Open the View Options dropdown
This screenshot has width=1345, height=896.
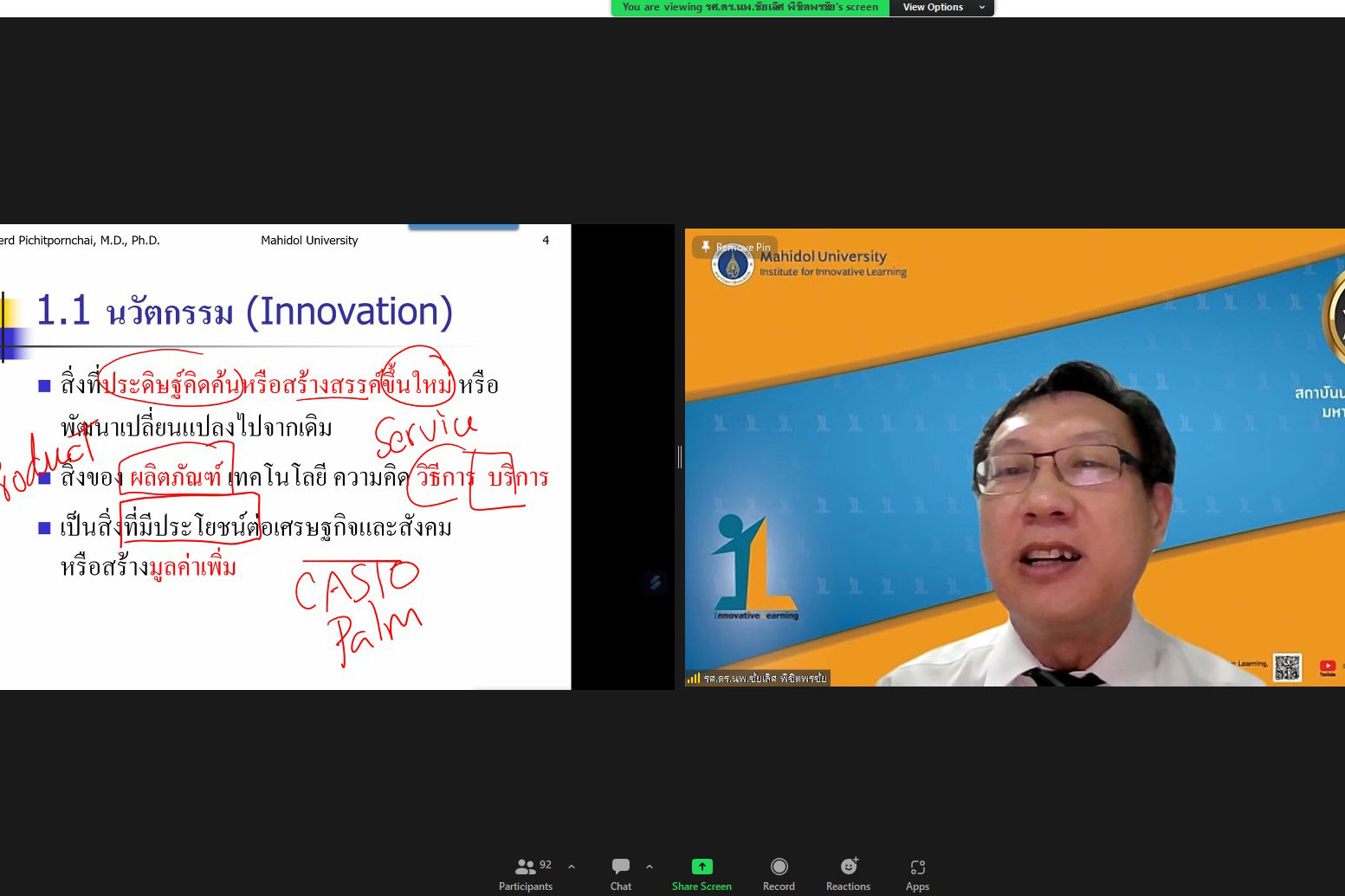tap(933, 7)
